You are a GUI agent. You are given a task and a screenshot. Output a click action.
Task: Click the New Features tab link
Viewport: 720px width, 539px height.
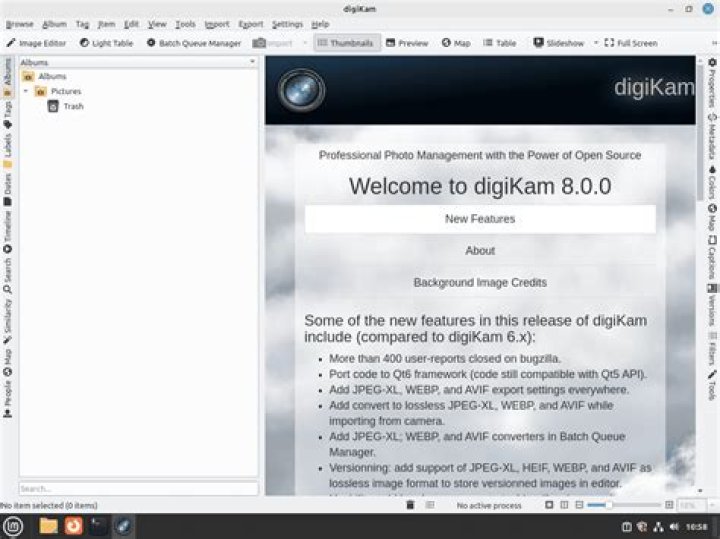[480, 219]
